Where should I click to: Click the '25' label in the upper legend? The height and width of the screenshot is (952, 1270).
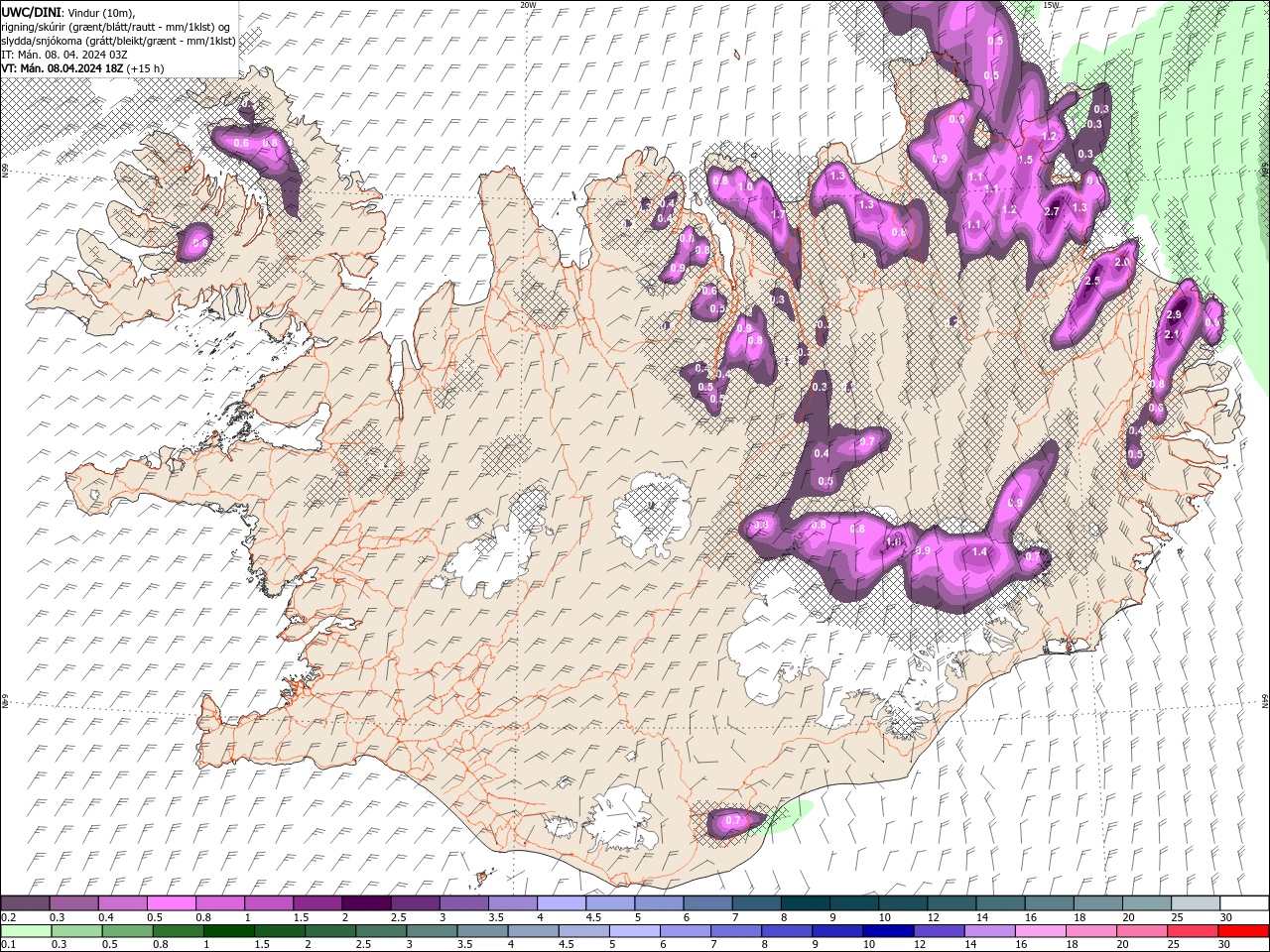coord(1177,917)
